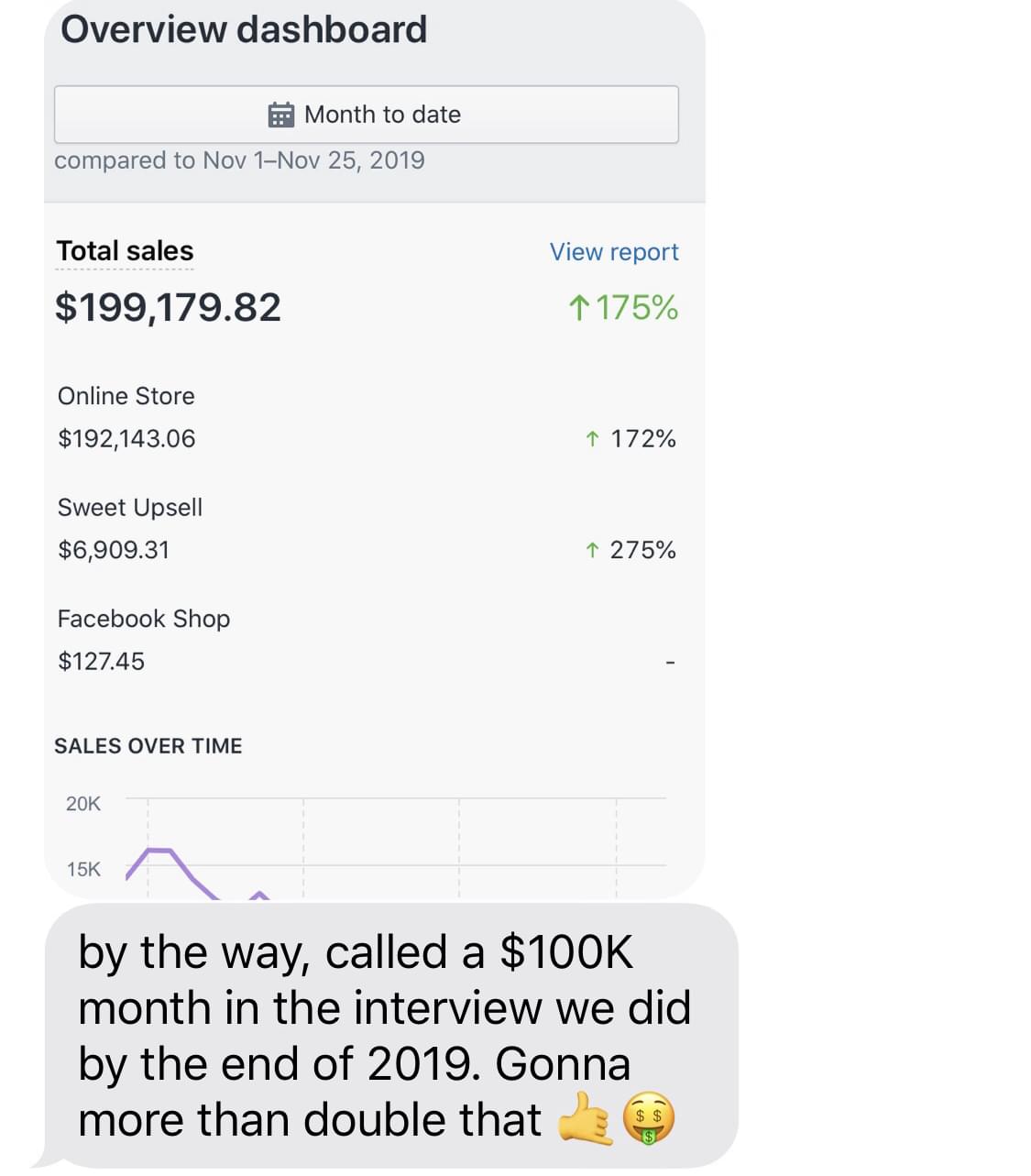
Task: Select the Facebook Shop sales row
Action: [x=367, y=640]
